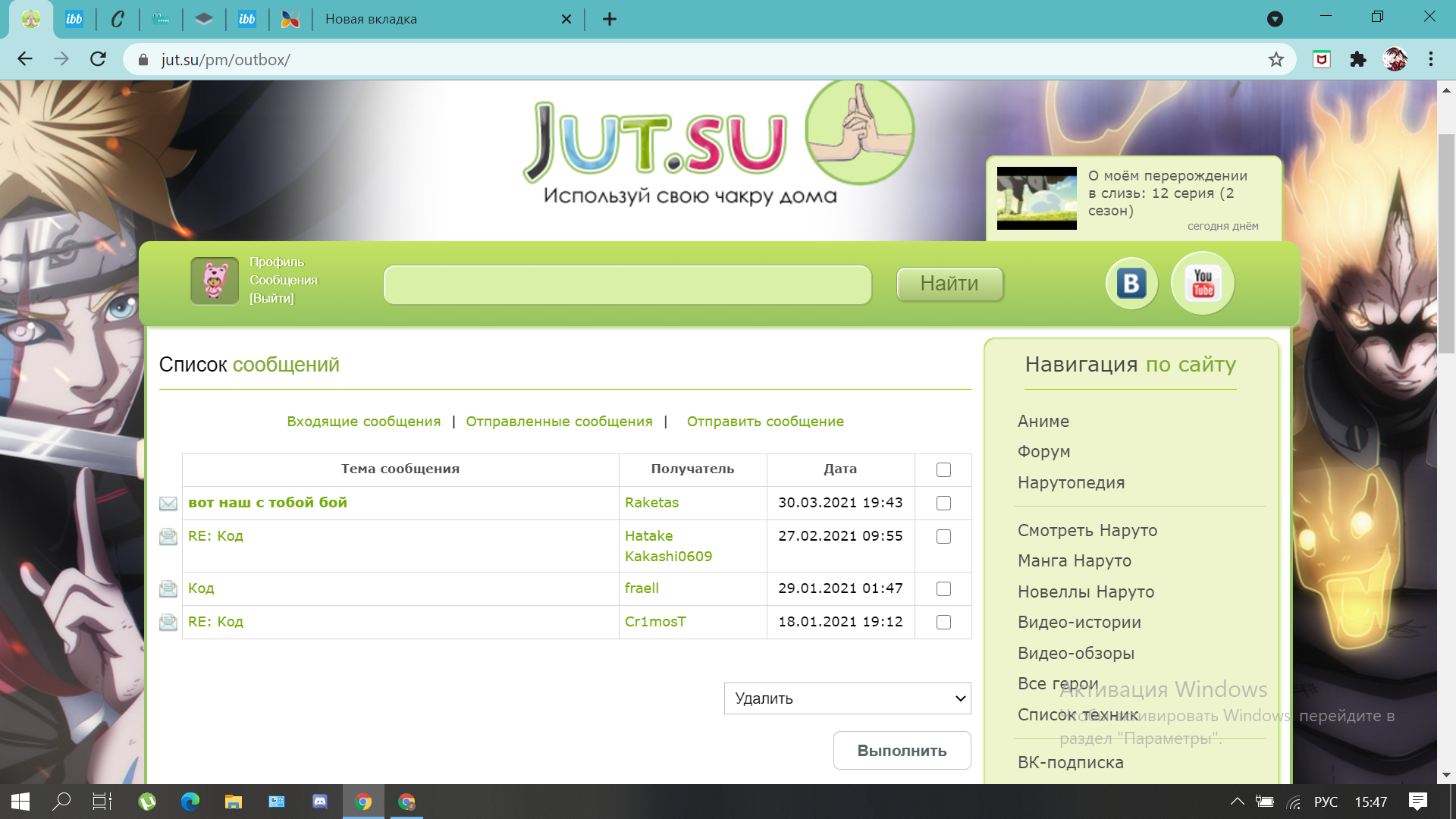Open Видео-обзоры in navigation
1456x819 pixels.
(1076, 654)
